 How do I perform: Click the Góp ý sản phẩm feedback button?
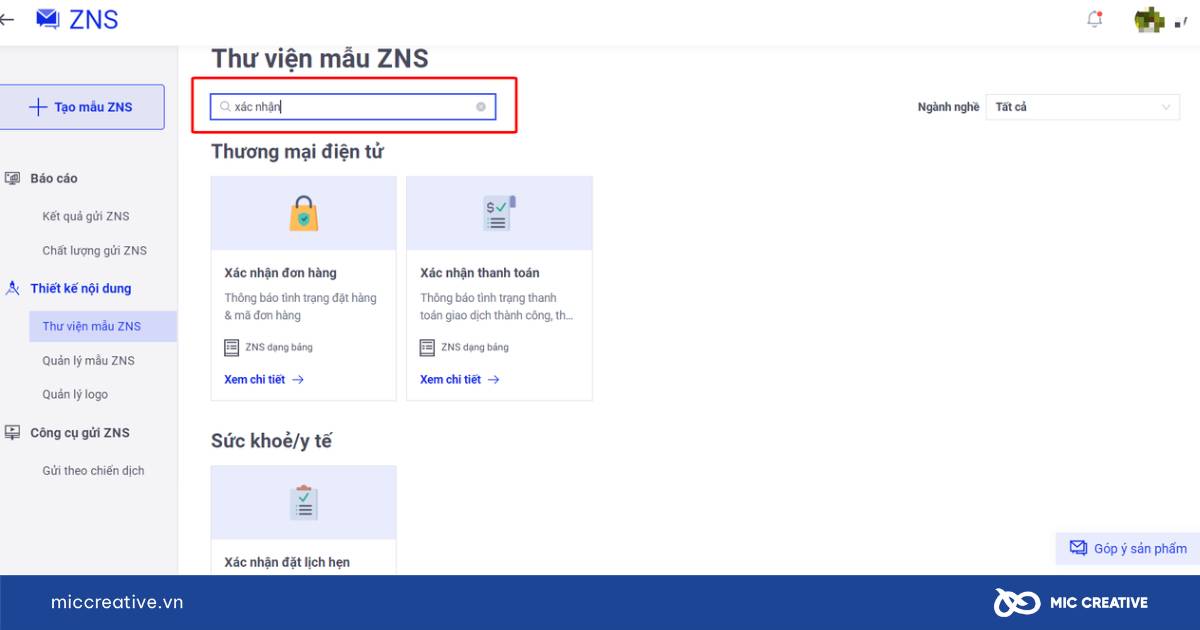point(1128,548)
